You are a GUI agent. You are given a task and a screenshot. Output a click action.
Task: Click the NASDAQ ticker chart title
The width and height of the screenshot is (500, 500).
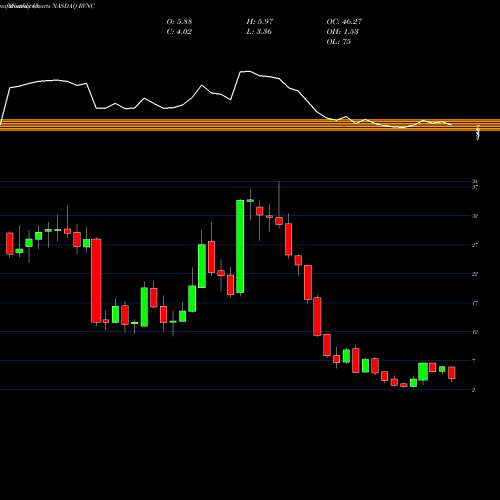tap(47, 6)
